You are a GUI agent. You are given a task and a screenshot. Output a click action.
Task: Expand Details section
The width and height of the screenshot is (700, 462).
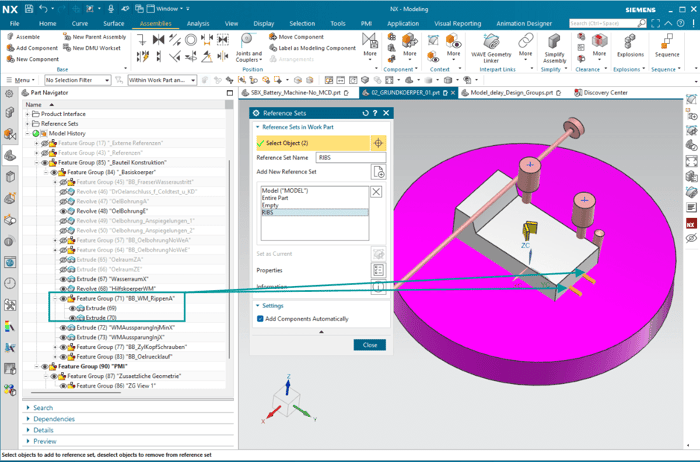coord(28,430)
